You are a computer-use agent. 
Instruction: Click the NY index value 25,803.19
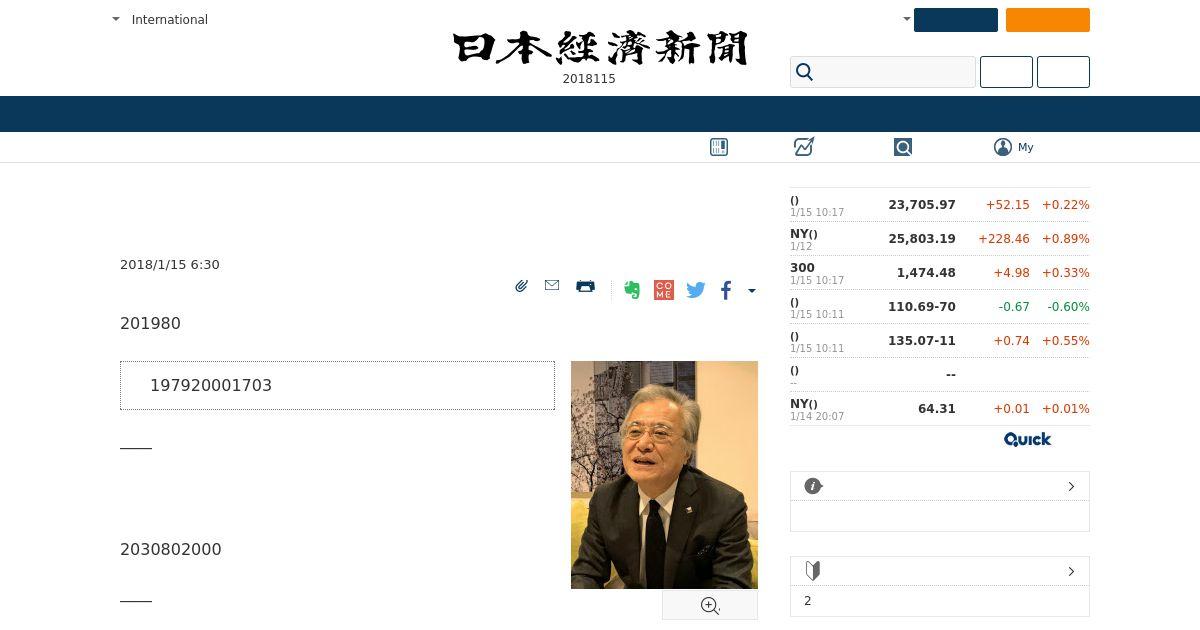coord(922,239)
